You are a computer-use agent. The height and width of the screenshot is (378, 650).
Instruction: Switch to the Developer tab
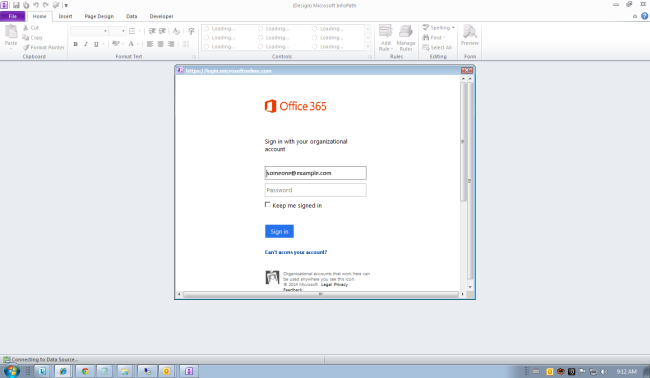click(161, 16)
